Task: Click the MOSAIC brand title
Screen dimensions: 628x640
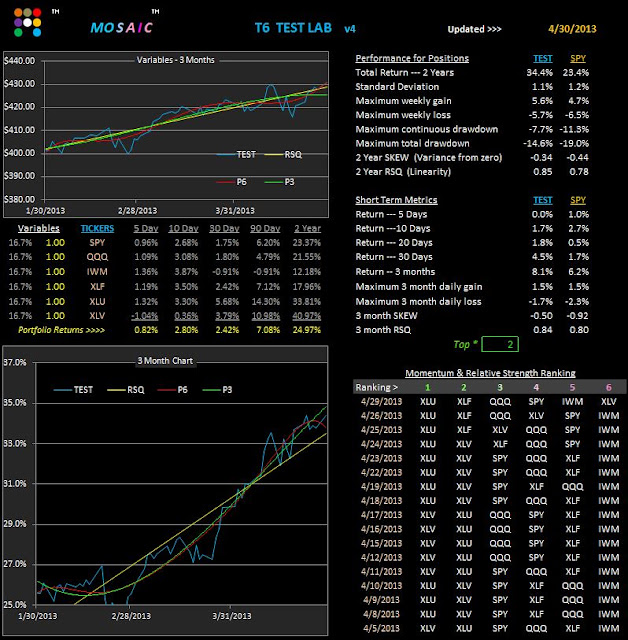Action: click(x=122, y=28)
